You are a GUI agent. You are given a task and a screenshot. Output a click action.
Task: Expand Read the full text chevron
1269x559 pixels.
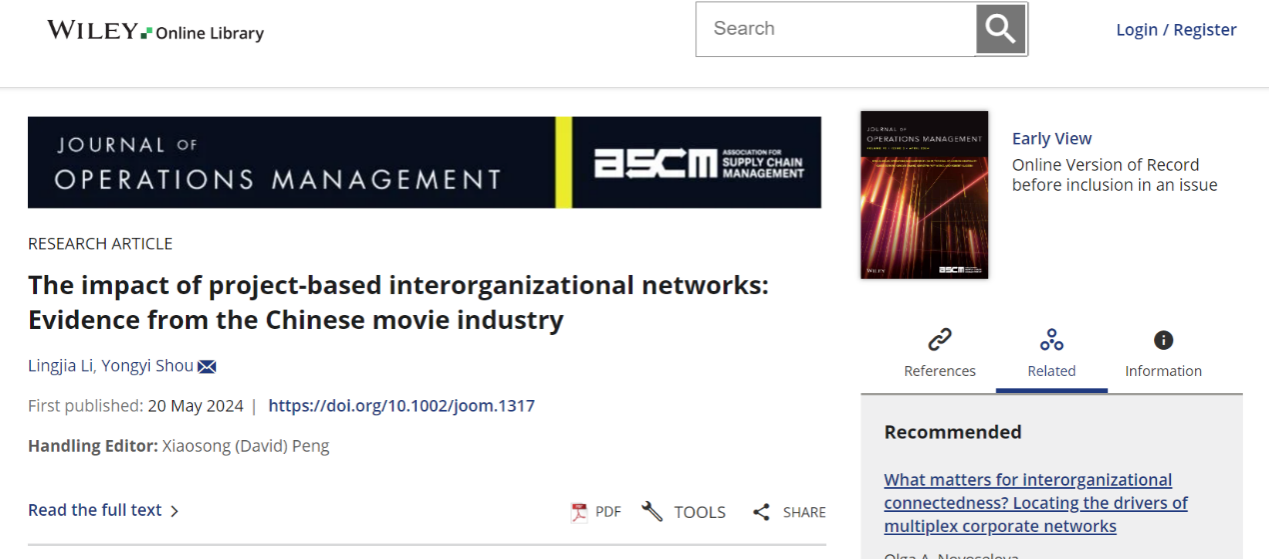[x=175, y=511]
